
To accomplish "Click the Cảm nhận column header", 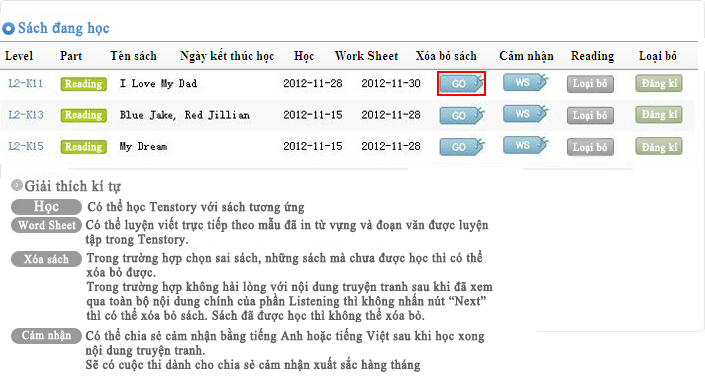I will [x=526, y=56].
